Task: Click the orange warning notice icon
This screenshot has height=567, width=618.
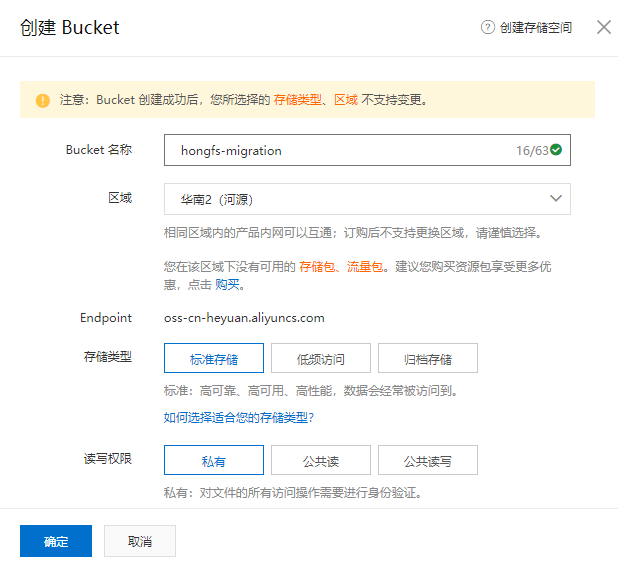Action: point(43,100)
